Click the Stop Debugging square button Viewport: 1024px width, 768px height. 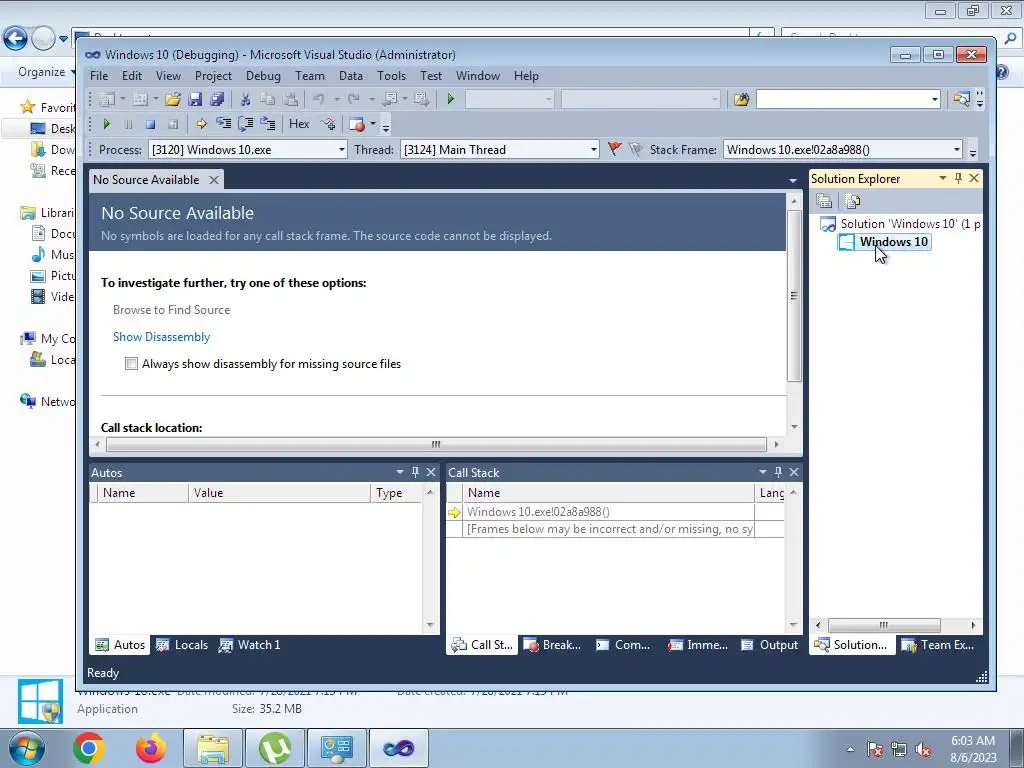pyautogui.click(x=150, y=124)
